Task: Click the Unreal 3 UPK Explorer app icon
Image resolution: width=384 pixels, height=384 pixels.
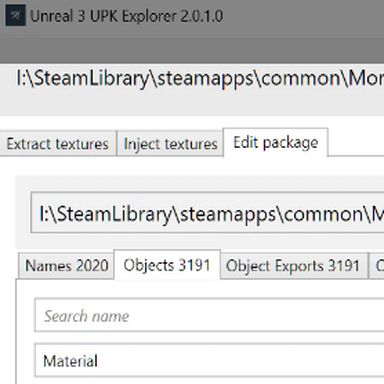Action: point(15,15)
